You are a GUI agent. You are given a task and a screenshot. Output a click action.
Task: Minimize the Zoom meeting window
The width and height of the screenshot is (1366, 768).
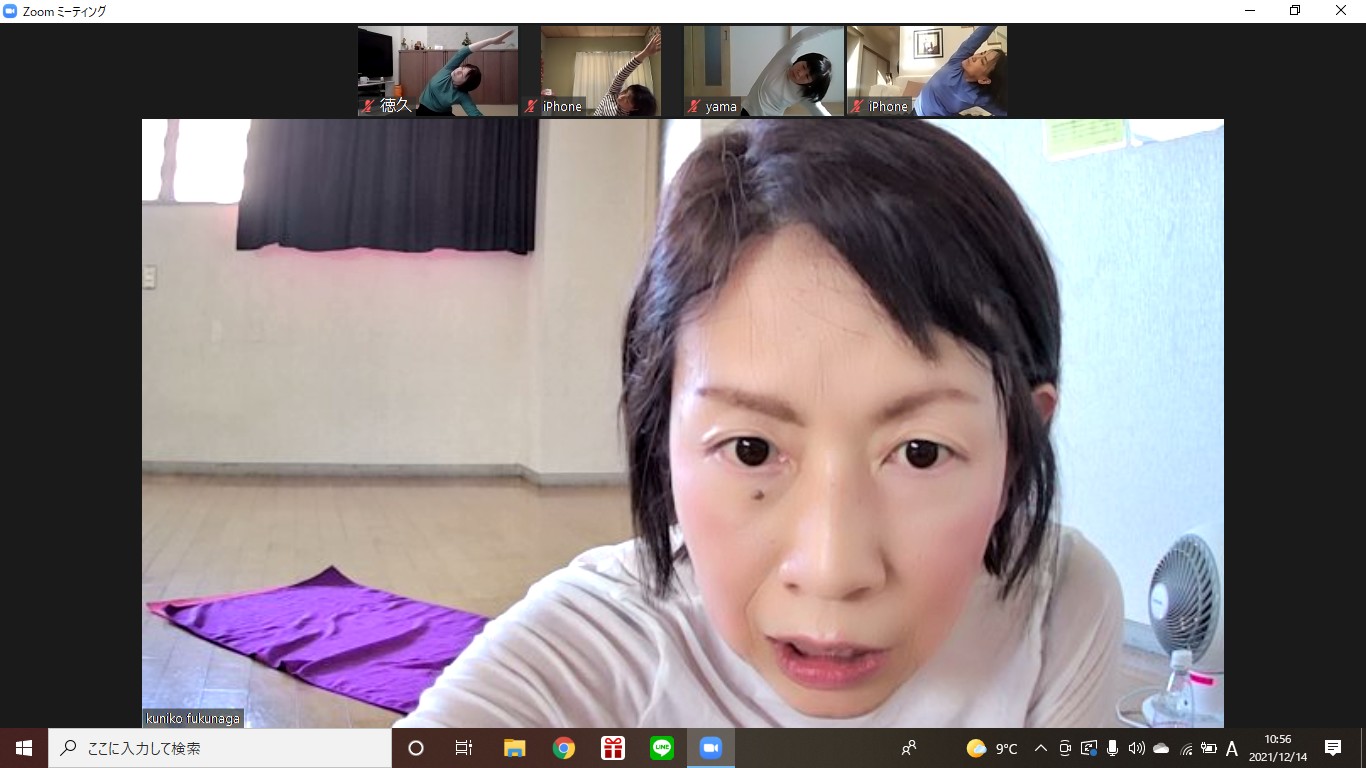[1251, 11]
